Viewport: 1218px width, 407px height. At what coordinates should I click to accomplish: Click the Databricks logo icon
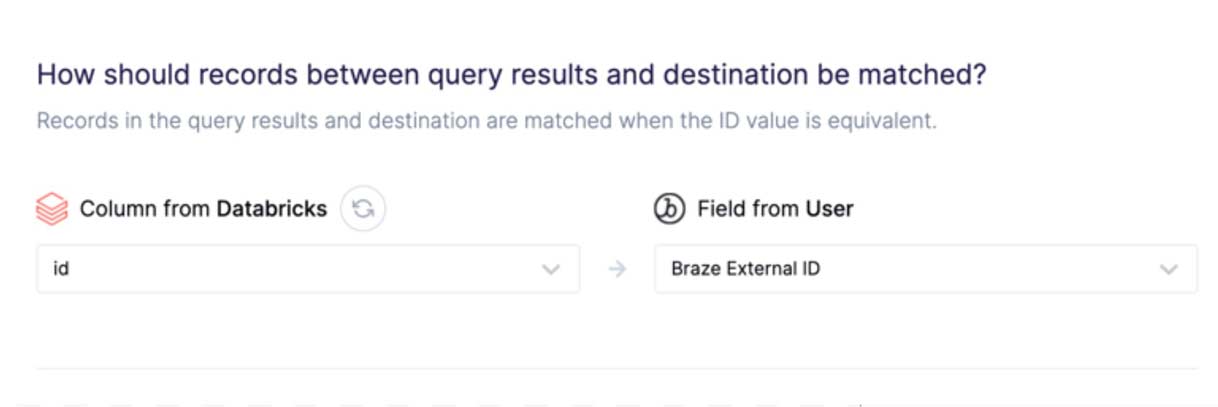(52, 209)
